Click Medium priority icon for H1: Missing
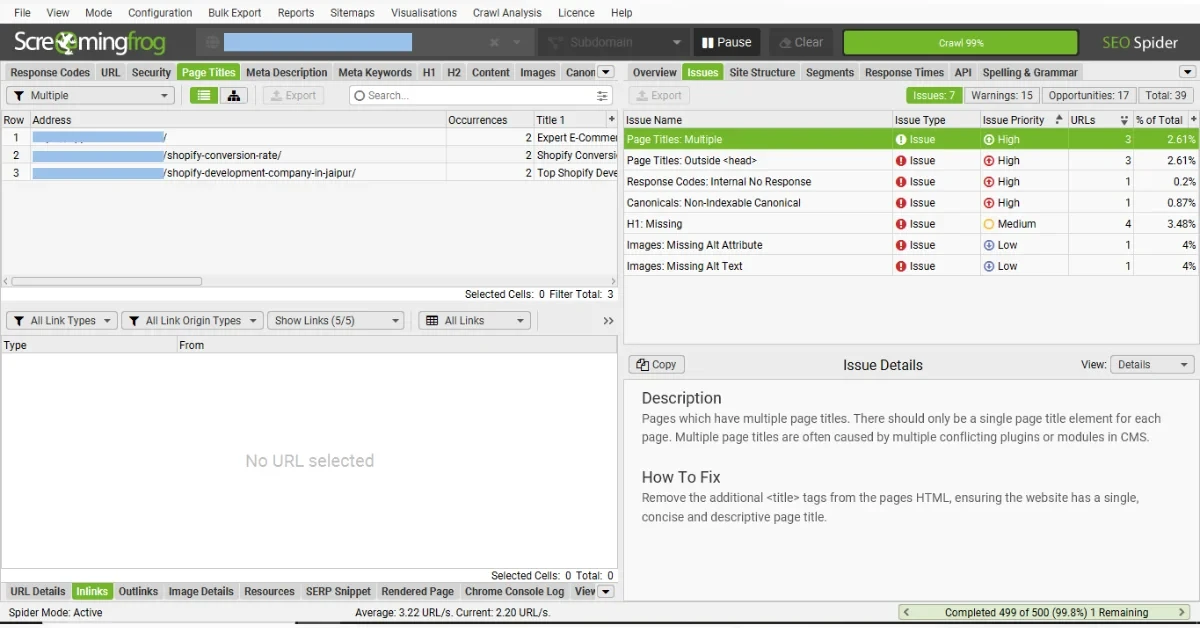 [x=989, y=224]
